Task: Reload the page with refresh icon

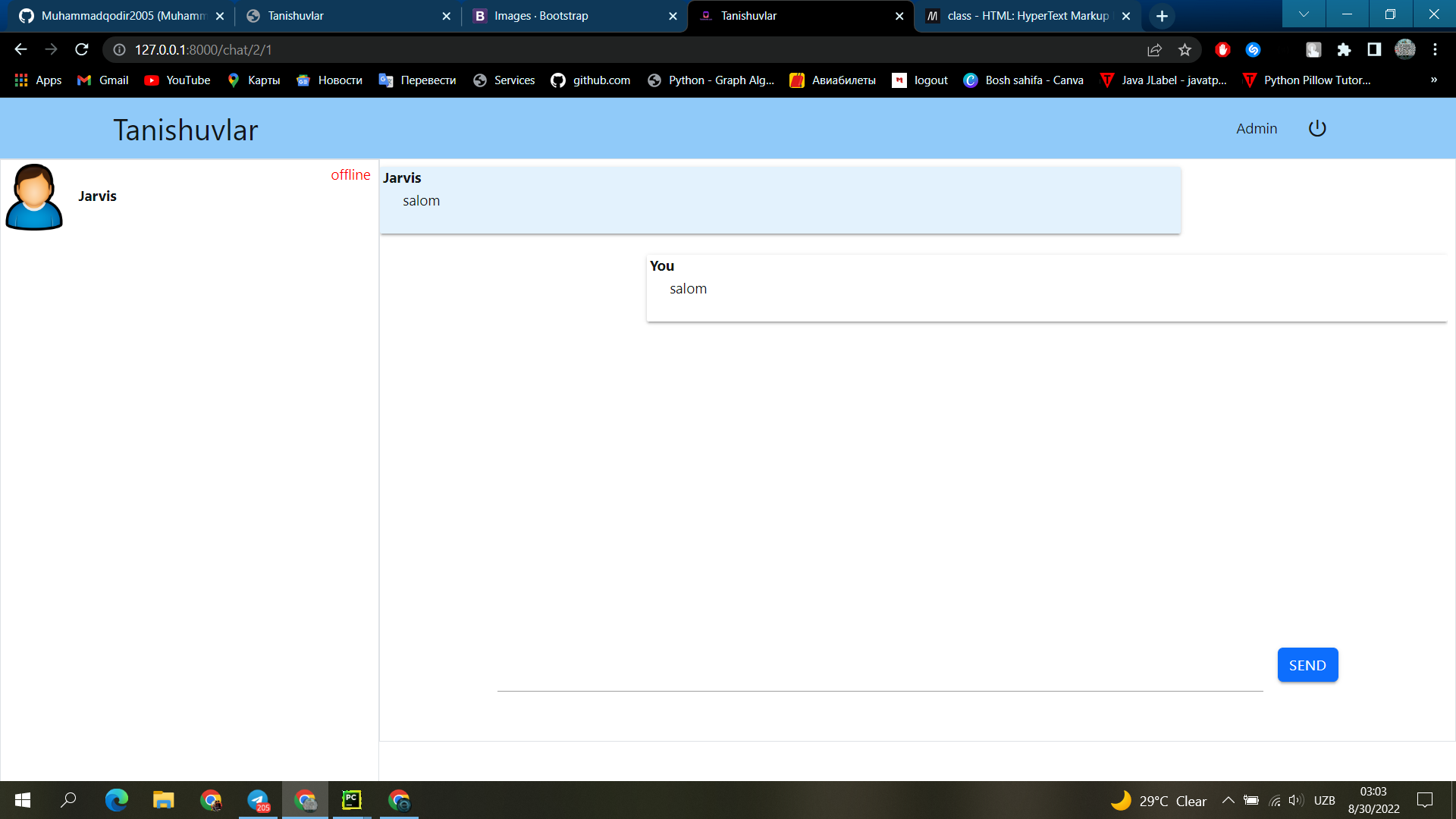Action: tap(82, 50)
